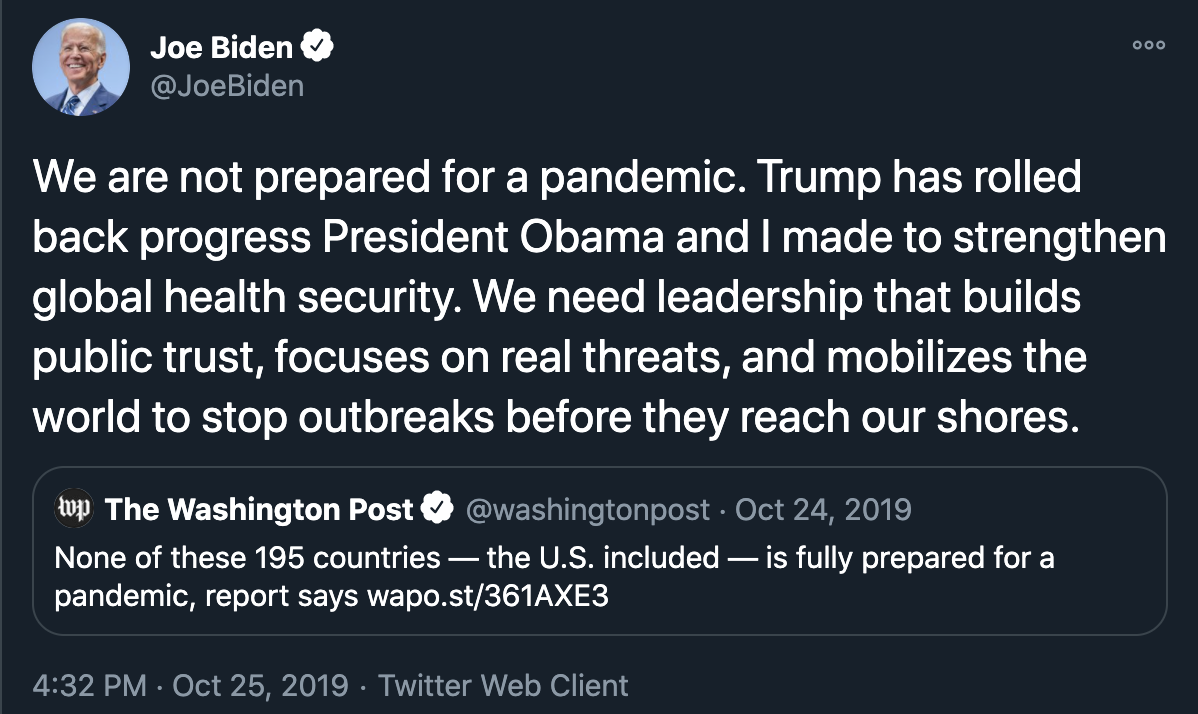Click The Washington Post verified badge
Viewport: 1198px width, 714px height.
[x=437, y=509]
